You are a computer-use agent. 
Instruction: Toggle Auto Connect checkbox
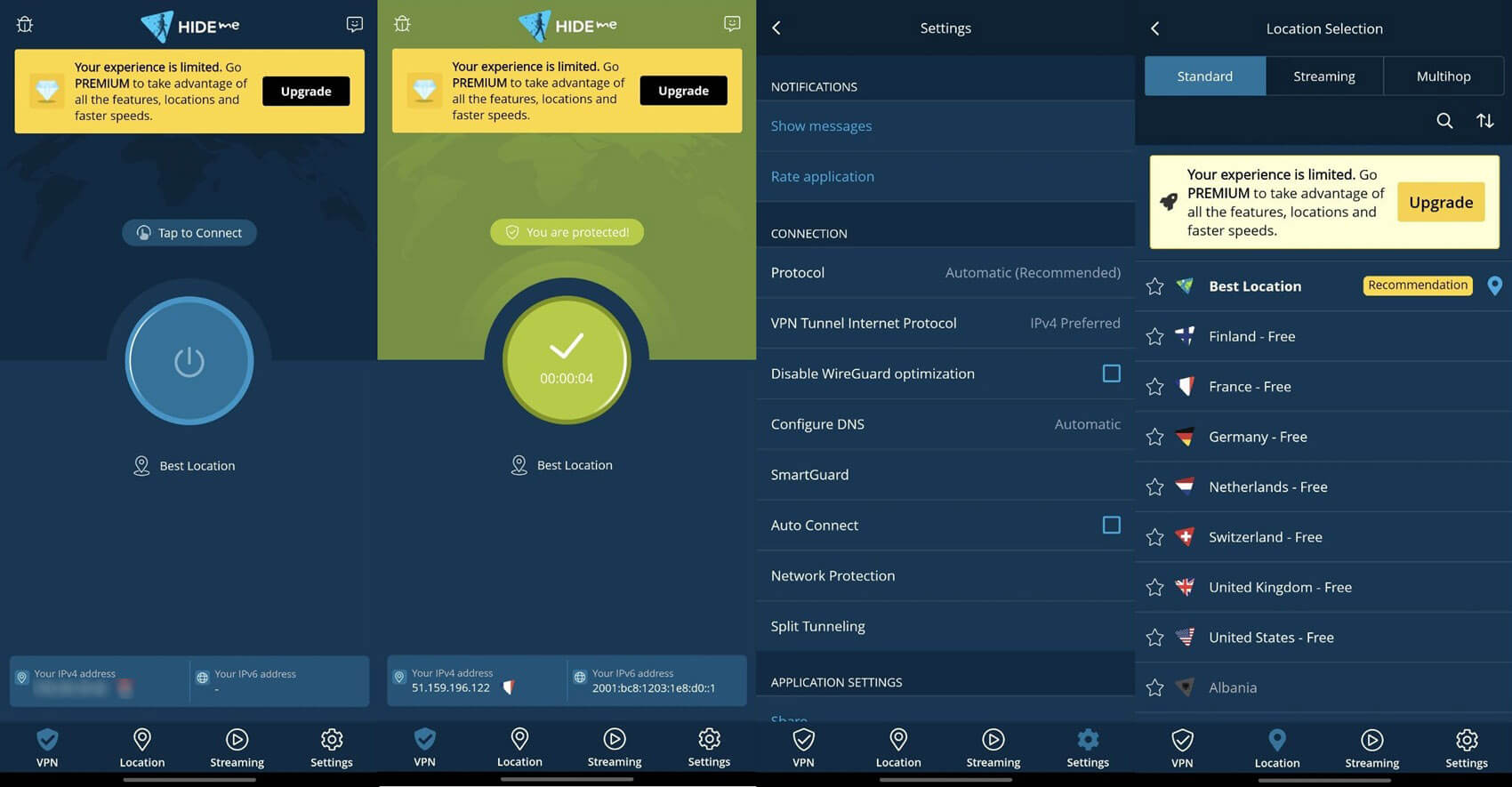[1112, 525]
